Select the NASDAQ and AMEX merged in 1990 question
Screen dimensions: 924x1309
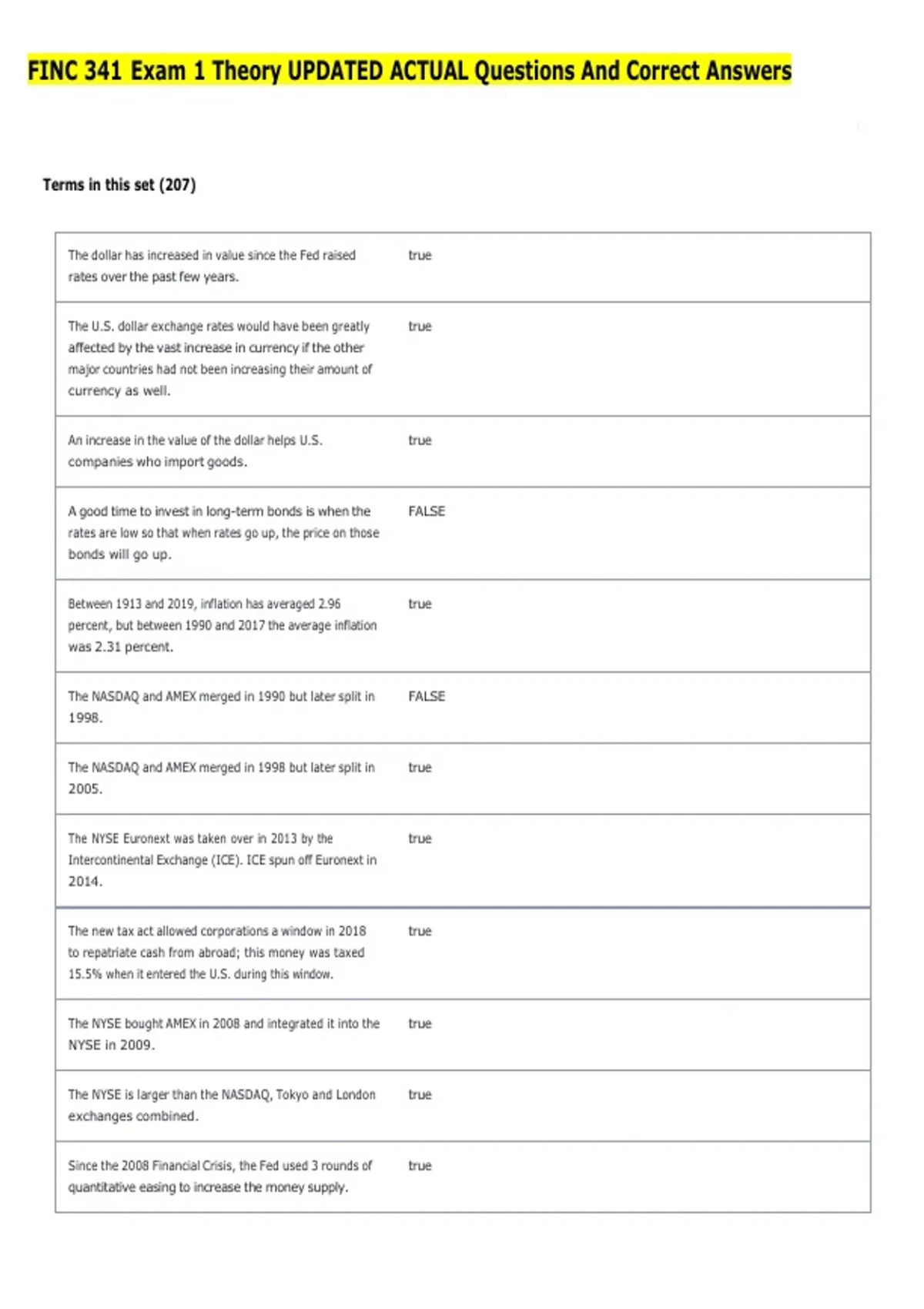pos(221,707)
